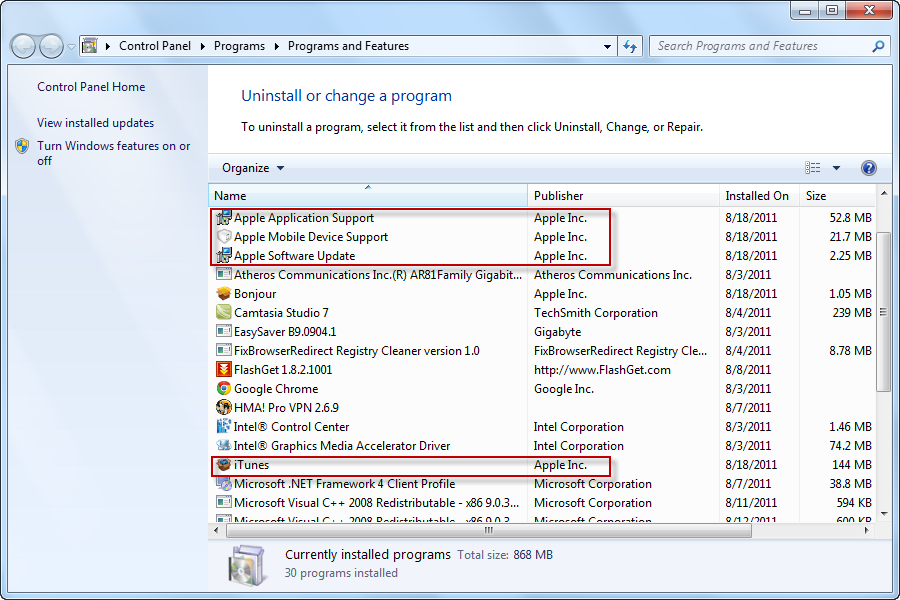Screen dimensions: 900x600
Task: Click the Apple Software Update icon
Action: click(224, 256)
